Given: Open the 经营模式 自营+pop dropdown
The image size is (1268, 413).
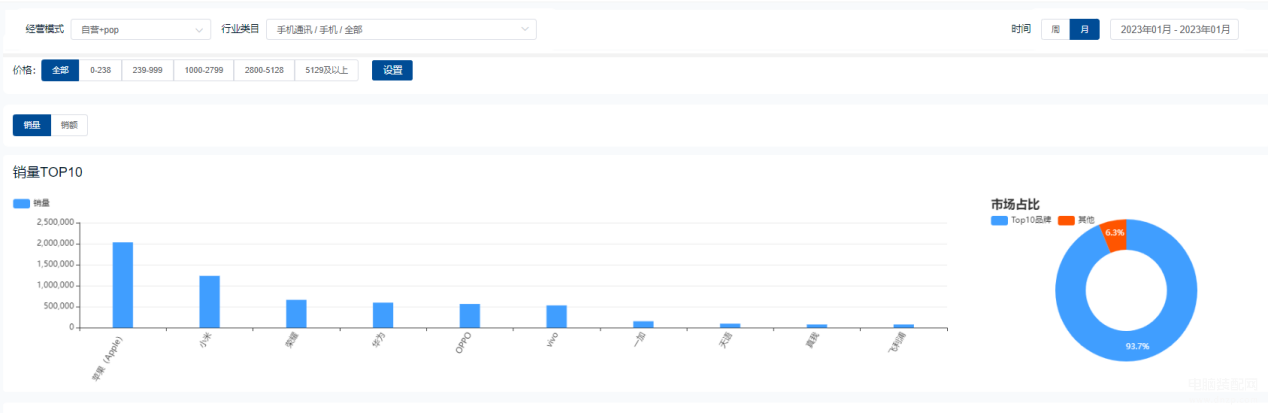Looking at the screenshot, I should tap(141, 30).
